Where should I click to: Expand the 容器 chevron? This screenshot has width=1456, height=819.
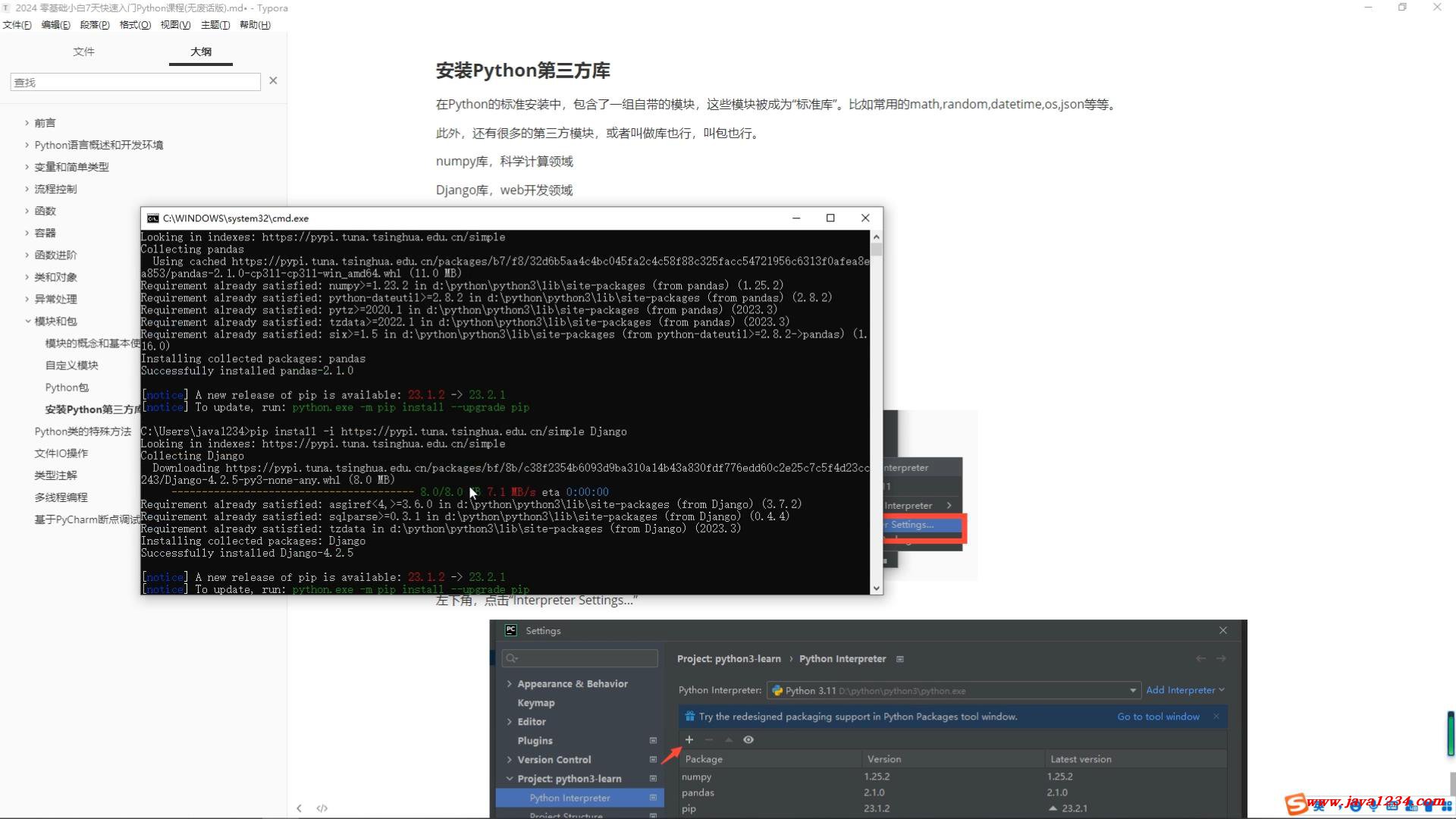tap(27, 233)
